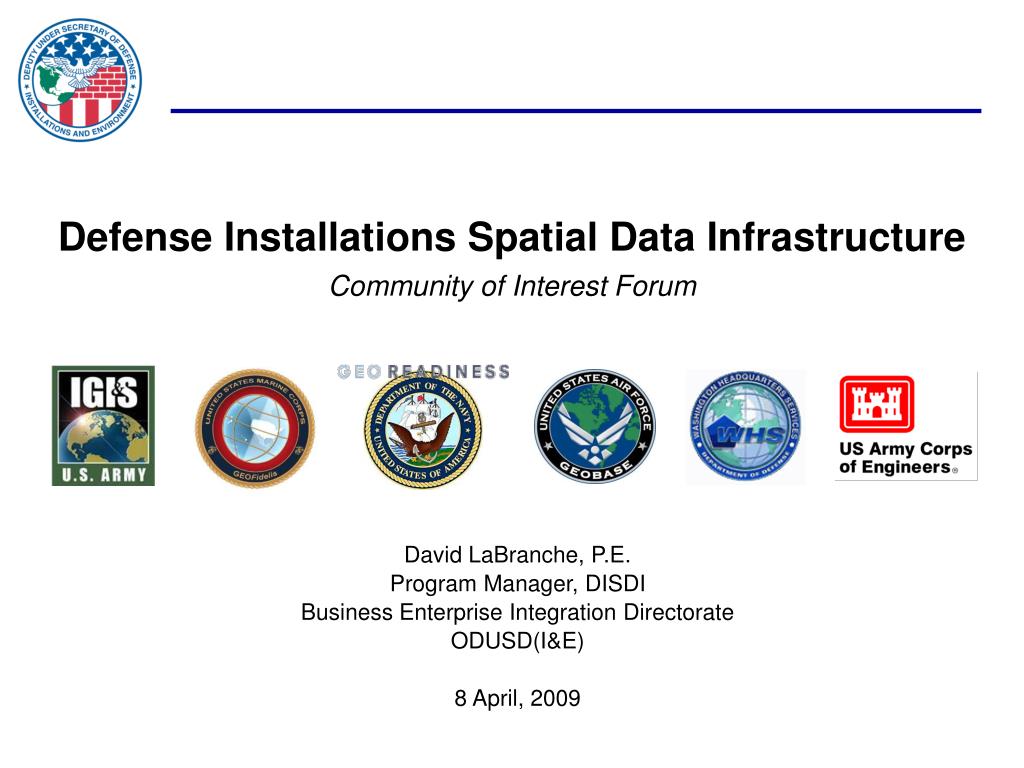The width and height of the screenshot is (1024, 768).
Task: Click the GEOREADINESS label above Navy seal
Action: [x=423, y=372]
